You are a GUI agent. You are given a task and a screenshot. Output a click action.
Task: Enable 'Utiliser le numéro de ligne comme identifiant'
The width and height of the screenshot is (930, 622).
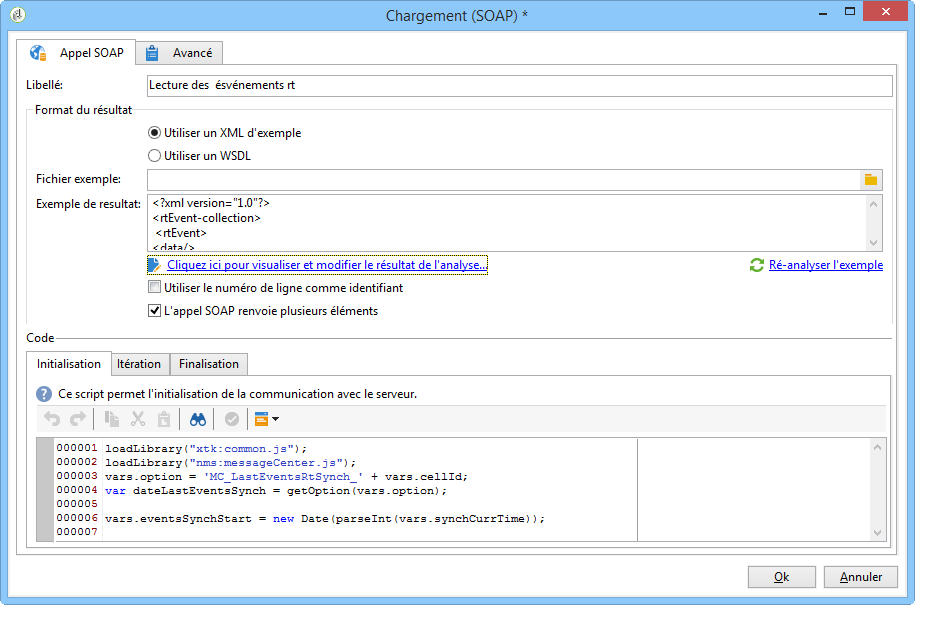tap(154, 288)
